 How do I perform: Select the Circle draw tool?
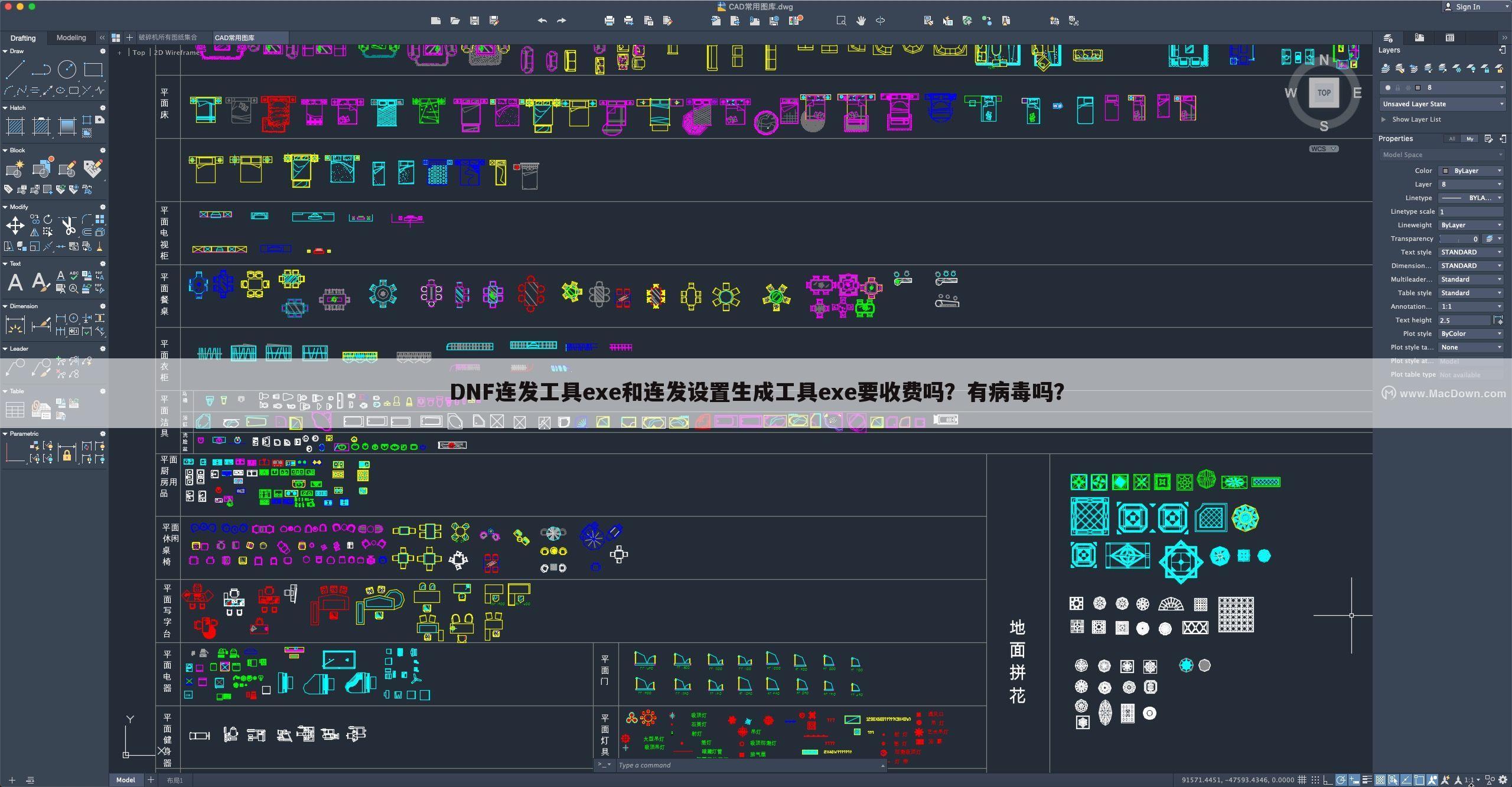[x=67, y=70]
